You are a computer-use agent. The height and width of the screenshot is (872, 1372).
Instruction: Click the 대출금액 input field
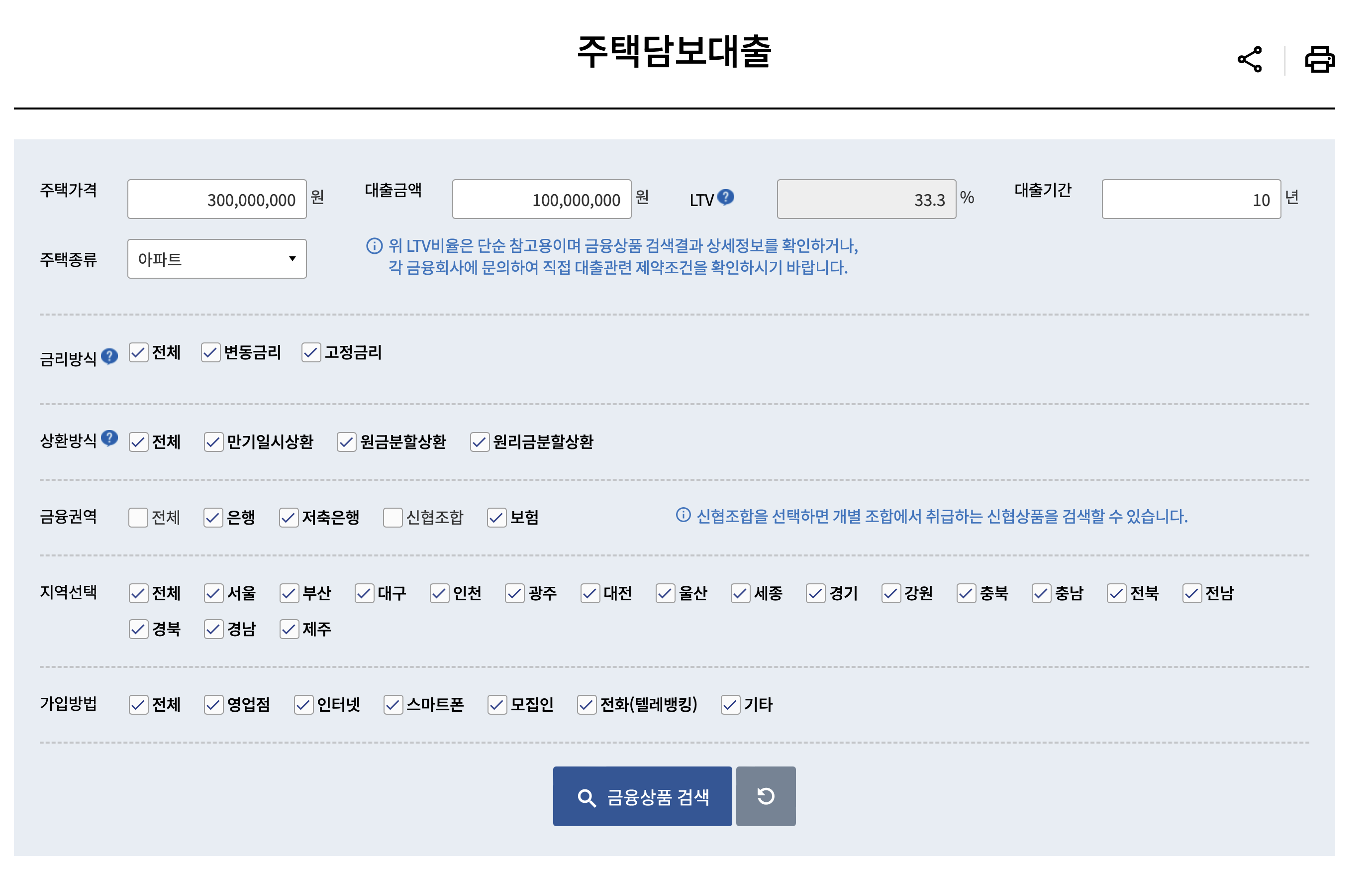pos(541,200)
